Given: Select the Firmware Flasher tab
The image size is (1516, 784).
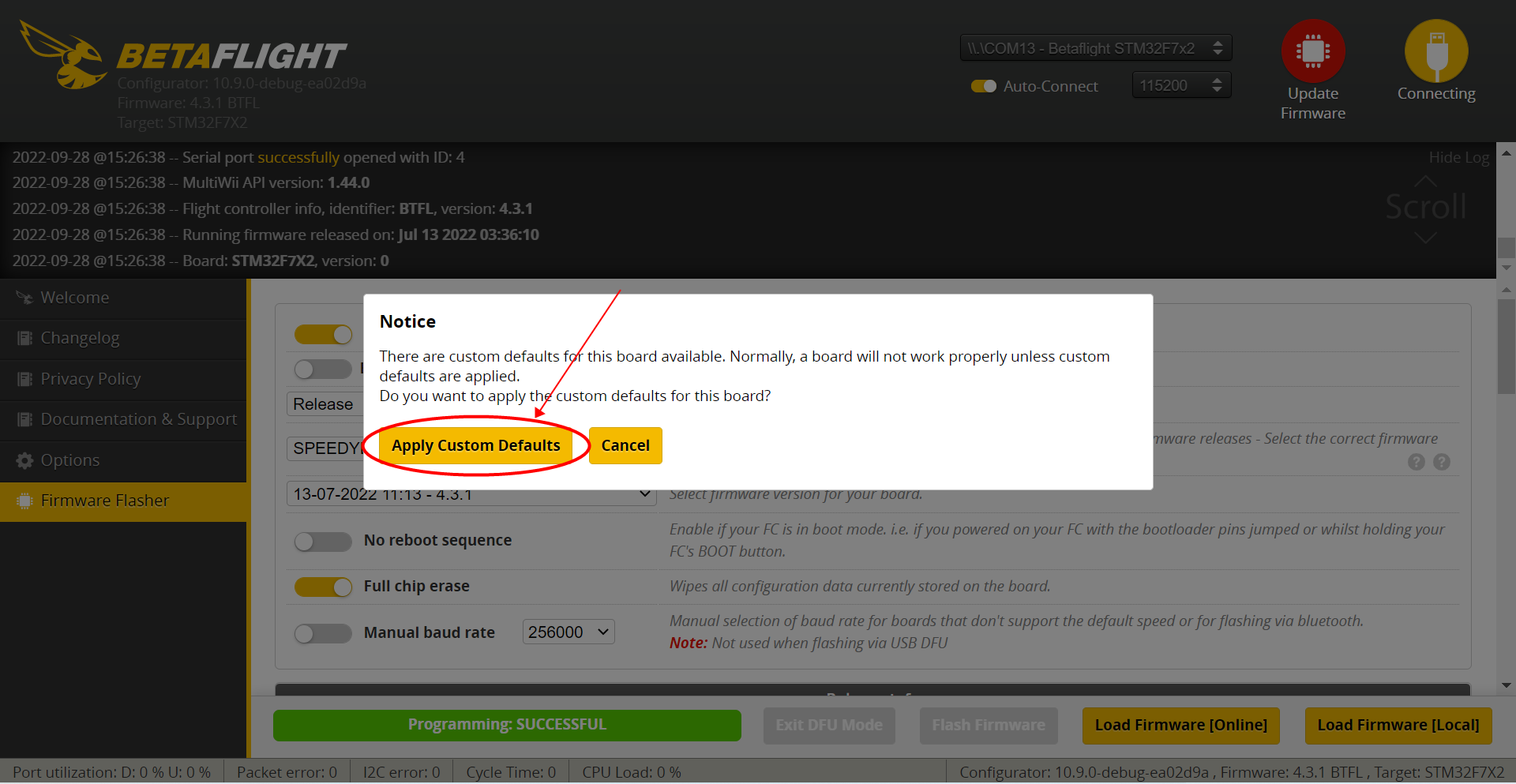Looking at the screenshot, I should (x=123, y=501).
